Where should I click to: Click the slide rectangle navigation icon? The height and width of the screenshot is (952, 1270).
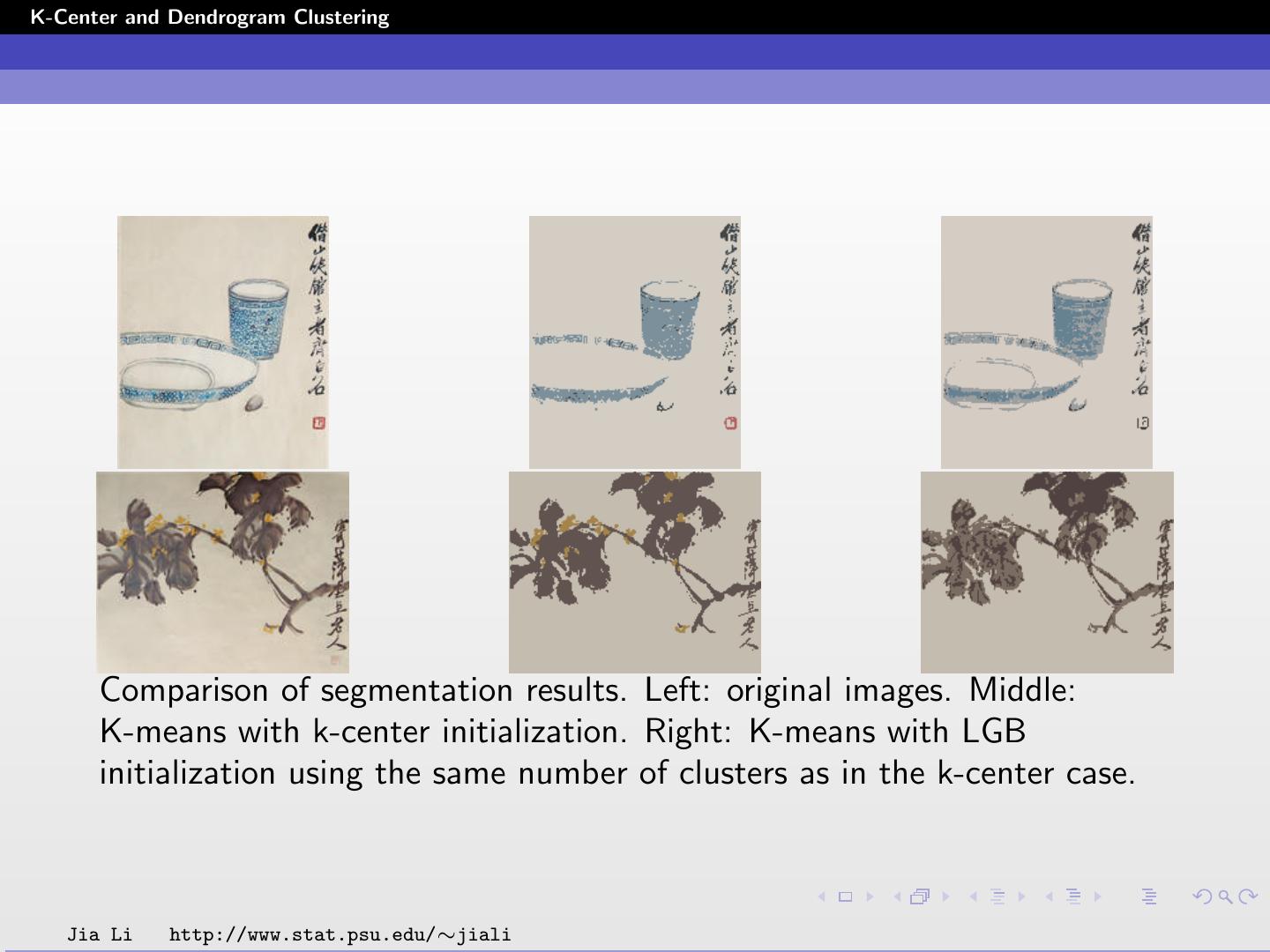tap(845, 897)
